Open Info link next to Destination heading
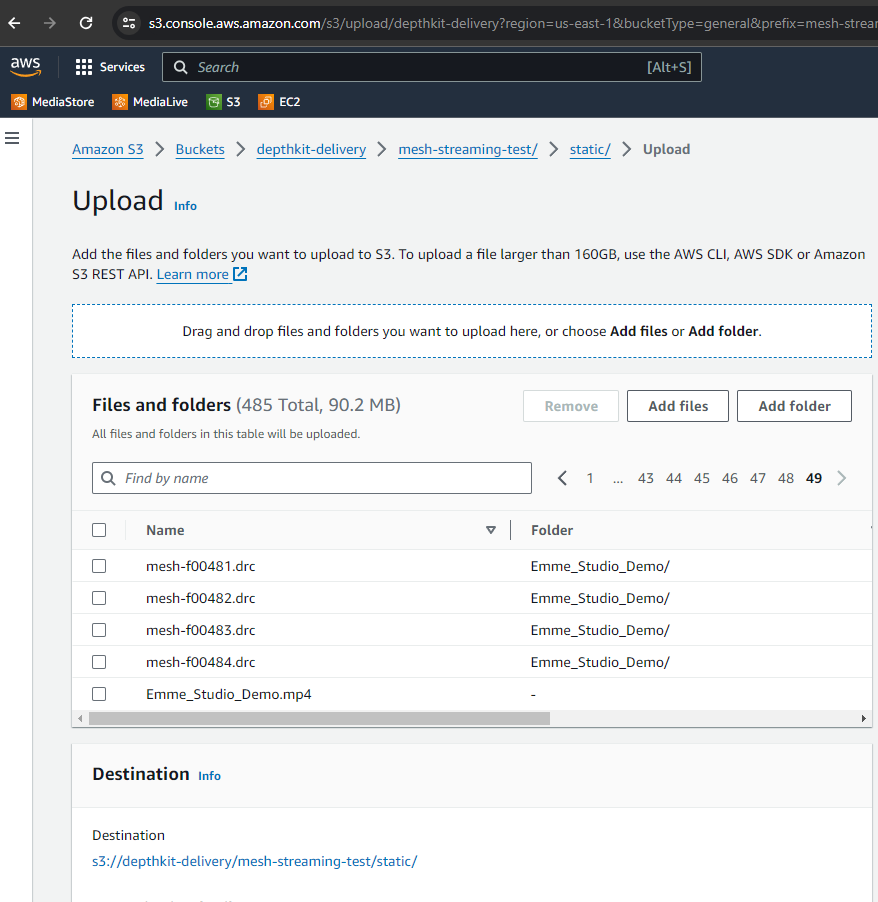The width and height of the screenshot is (878, 902). click(209, 776)
